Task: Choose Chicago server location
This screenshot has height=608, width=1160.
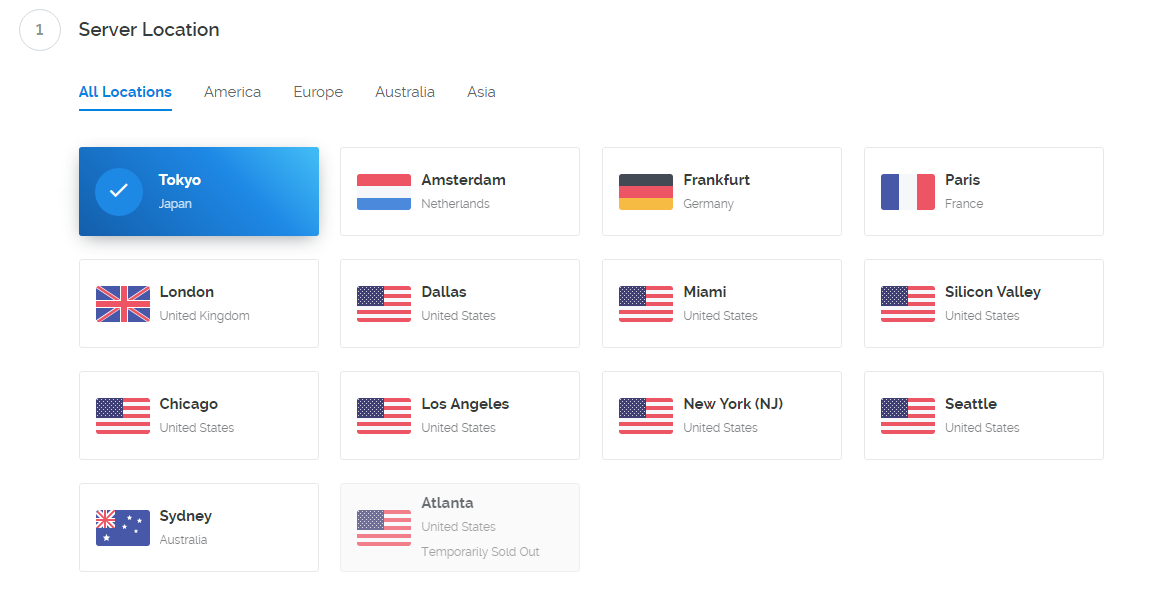Action: (x=199, y=416)
